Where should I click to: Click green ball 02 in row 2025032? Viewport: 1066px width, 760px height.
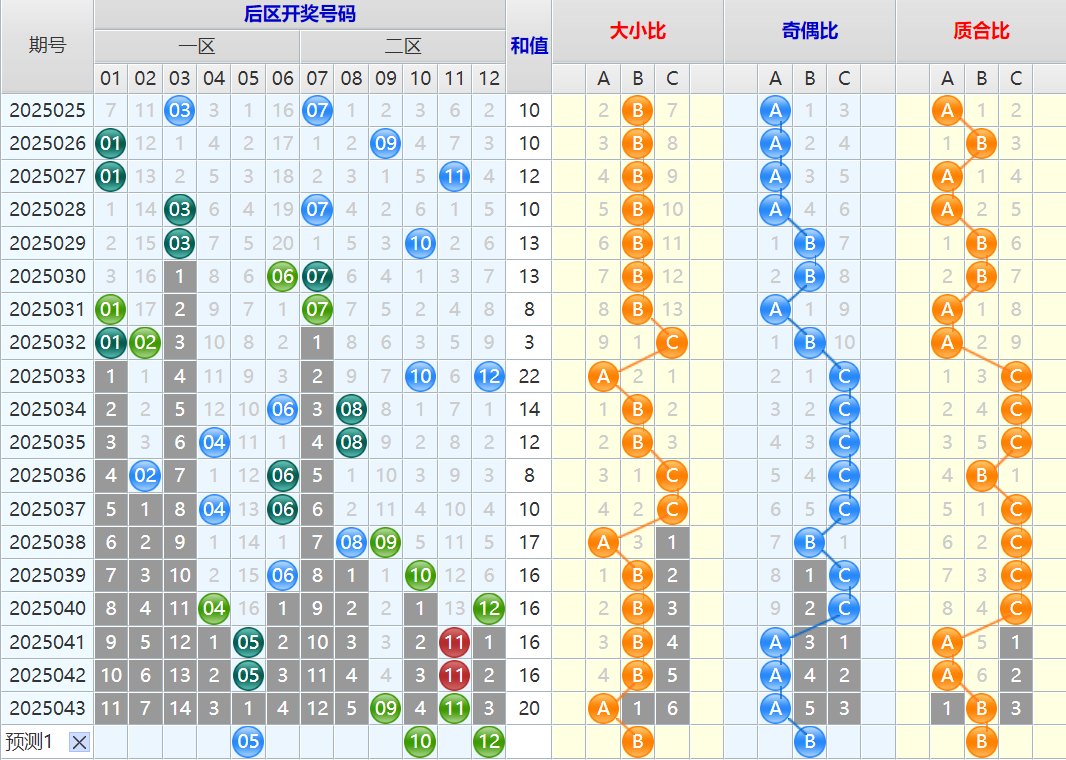pyautogui.click(x=145, y=343)
